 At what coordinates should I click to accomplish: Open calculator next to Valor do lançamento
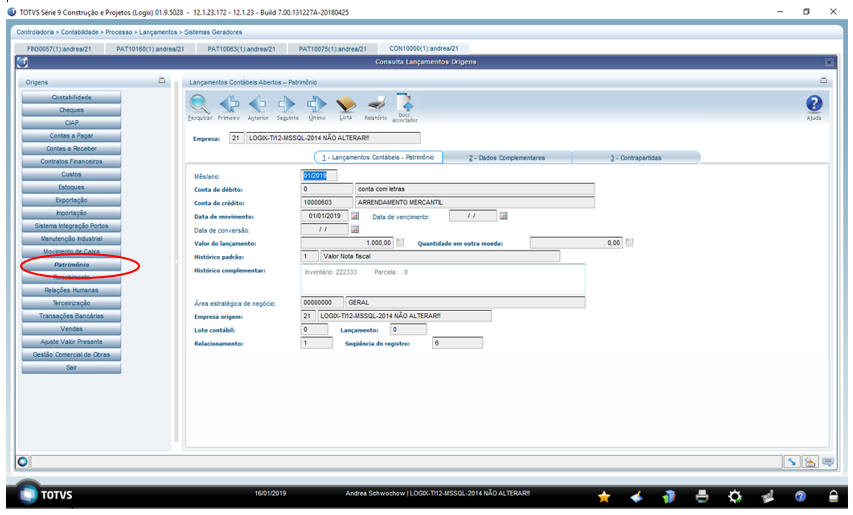[x=400, y=243]
